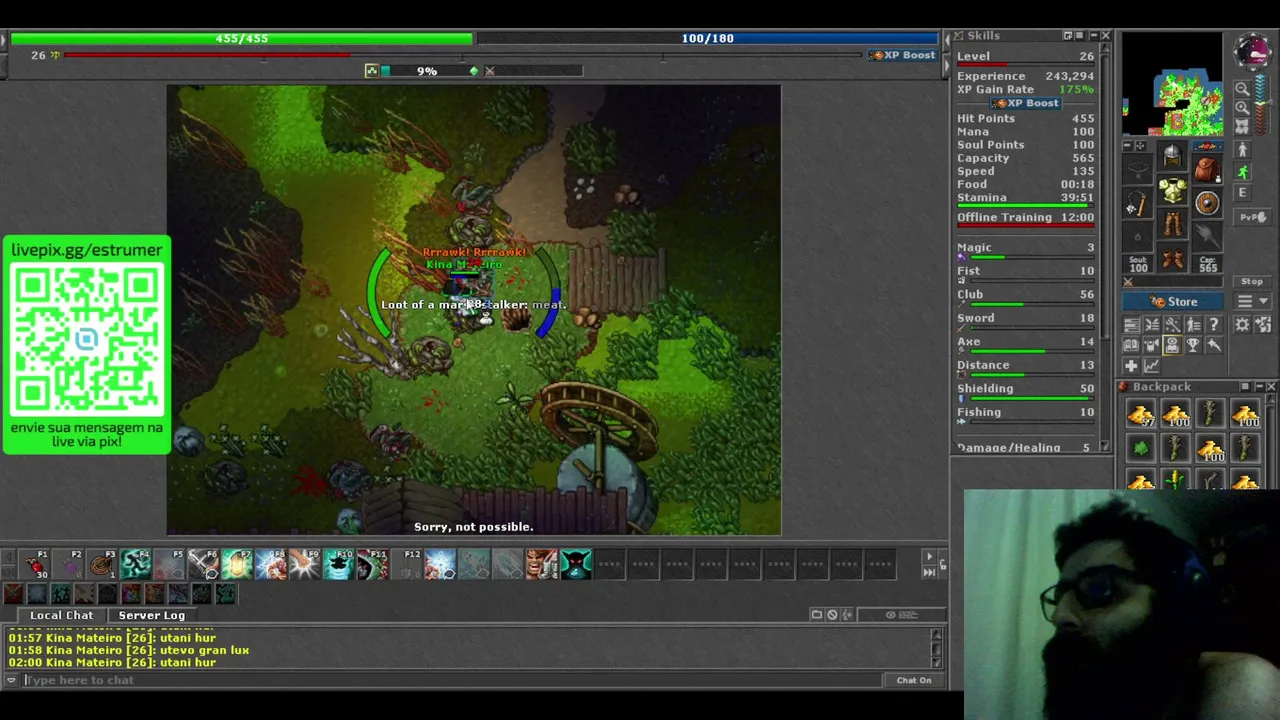
Task: Cast the F4 running-figure haste spell
Action: point(136,565)
